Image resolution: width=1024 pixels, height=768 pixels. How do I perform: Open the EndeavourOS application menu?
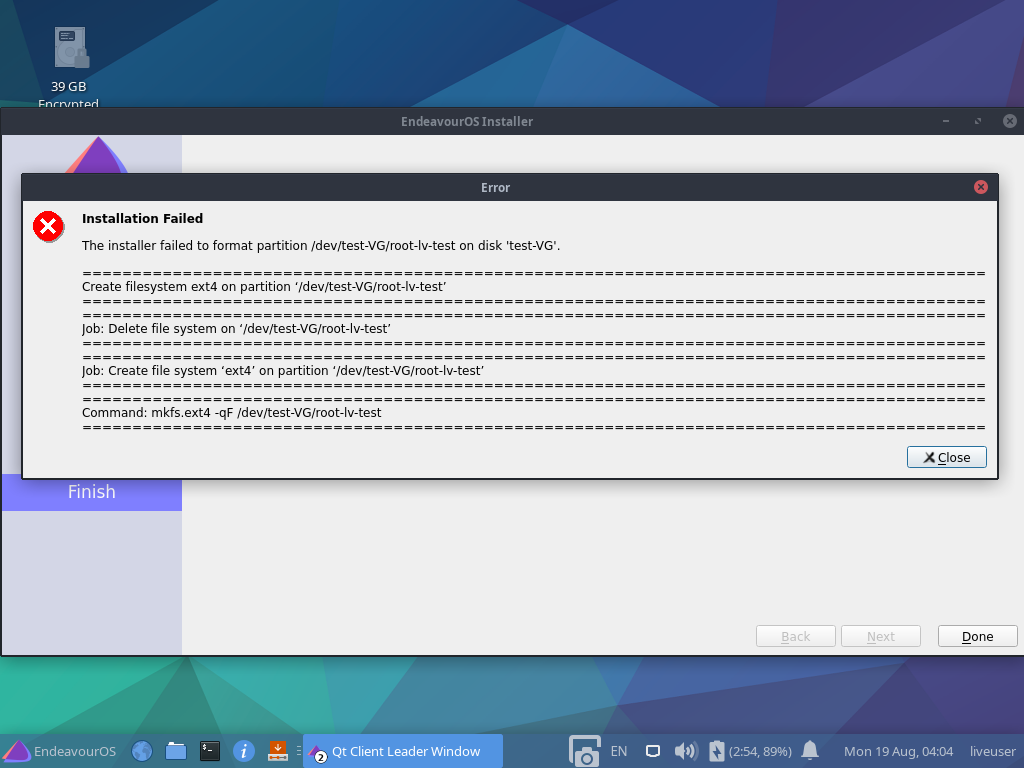[60, 751]
